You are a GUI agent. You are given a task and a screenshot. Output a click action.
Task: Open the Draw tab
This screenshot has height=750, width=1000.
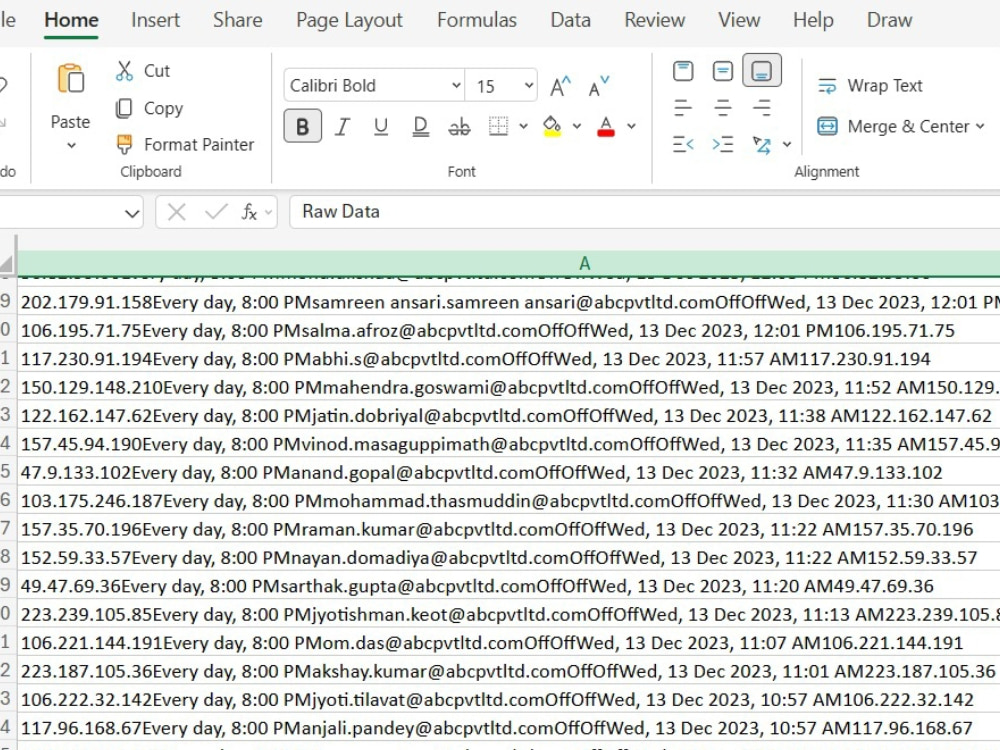(x=890, y=20)
